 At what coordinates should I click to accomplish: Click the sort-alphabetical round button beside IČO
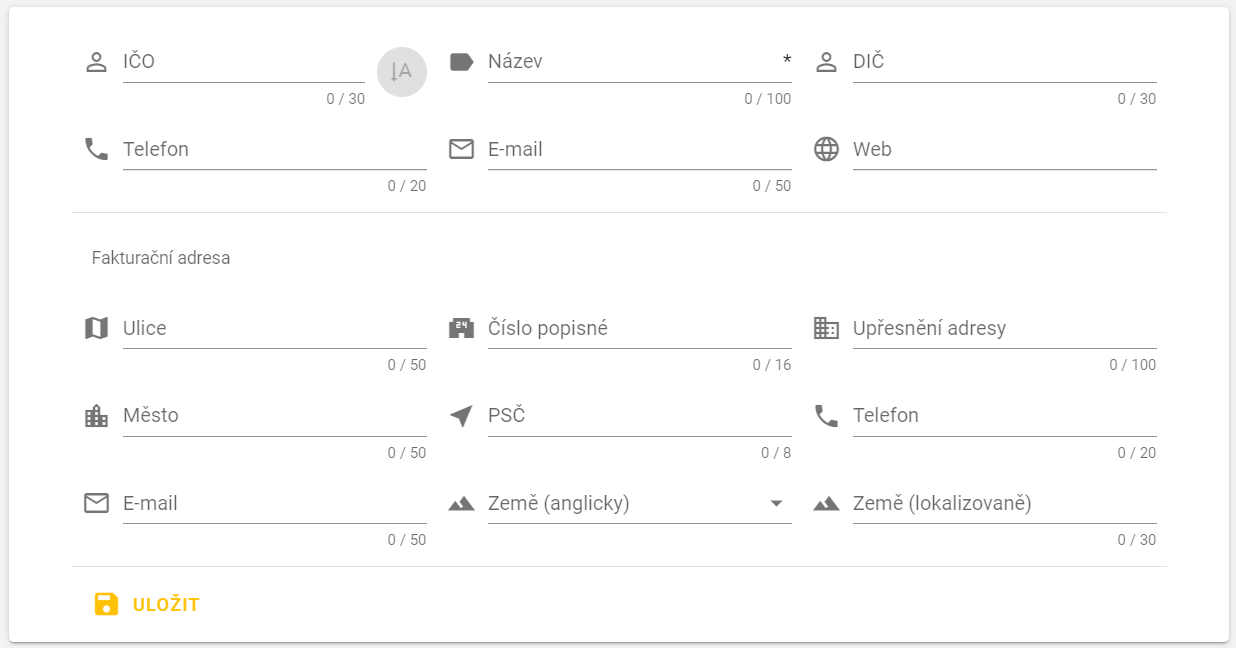(401, 72)
